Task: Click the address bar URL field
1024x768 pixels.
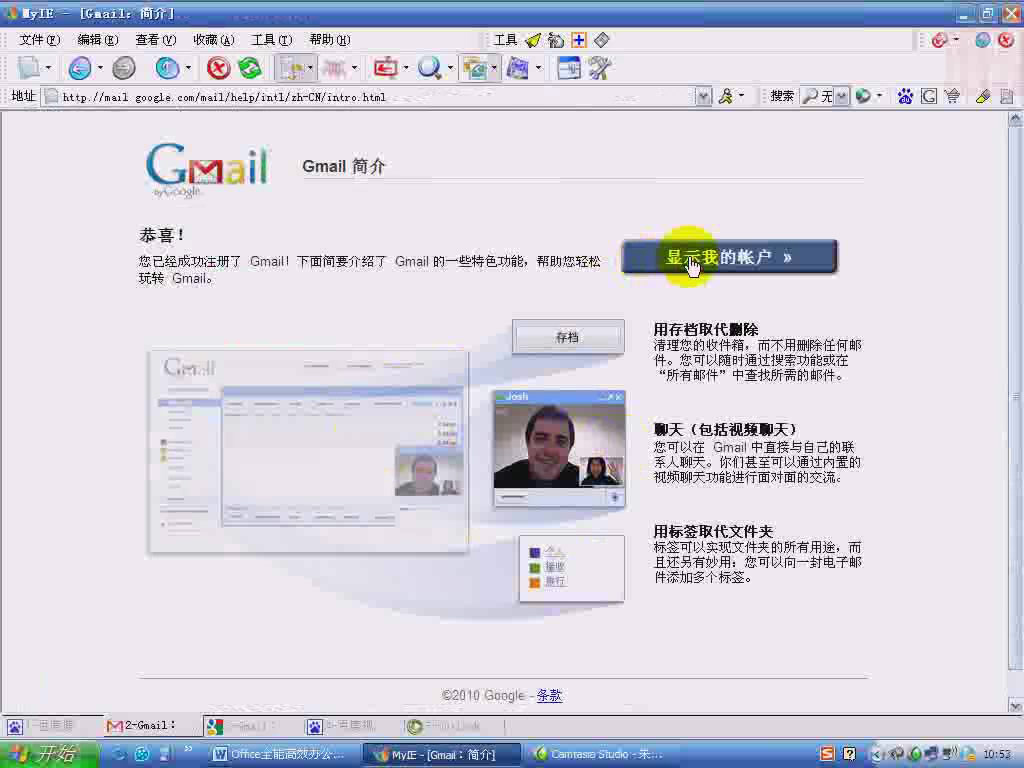Action: 376,97
